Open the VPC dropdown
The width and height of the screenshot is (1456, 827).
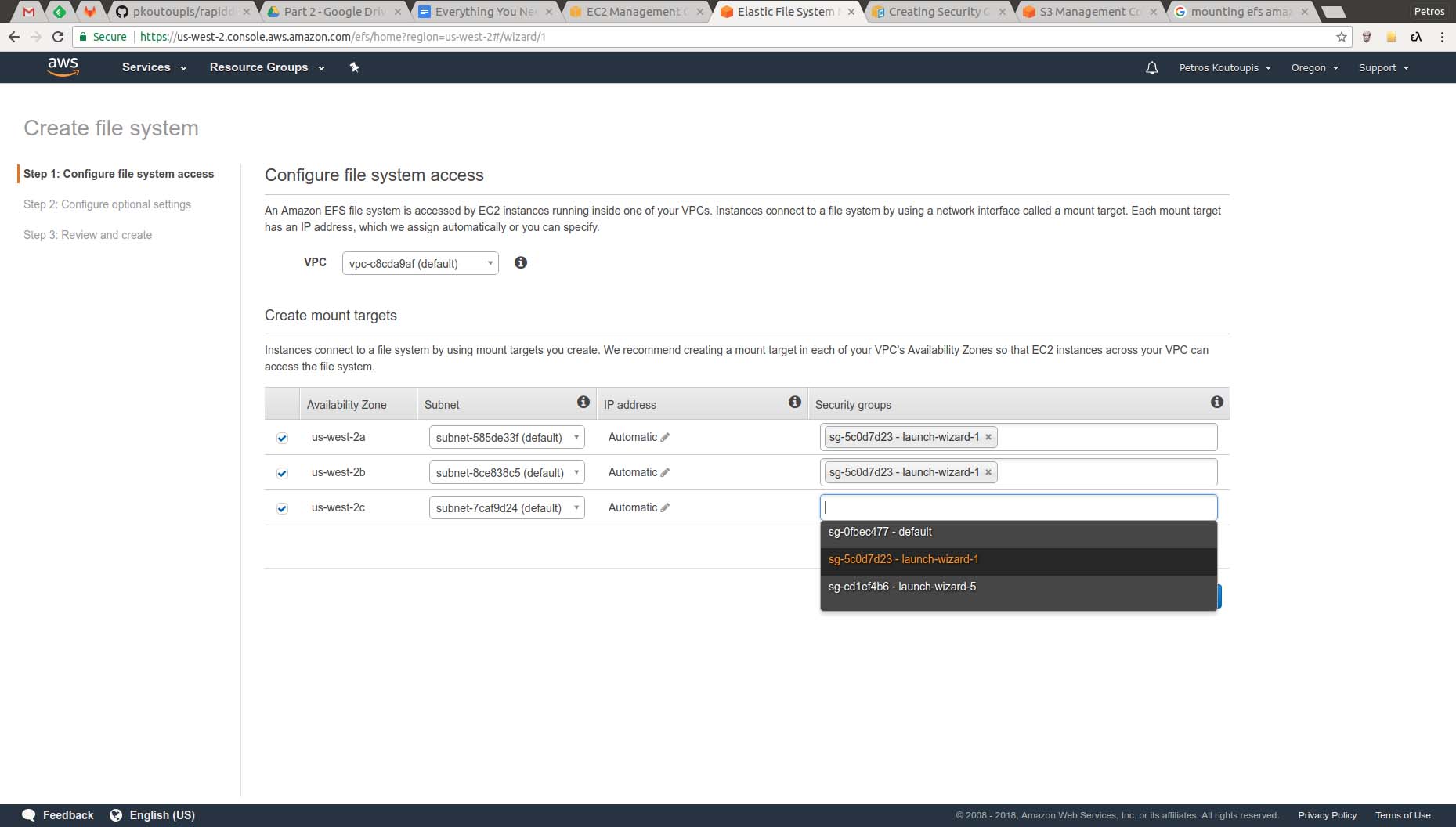[421, 263]
